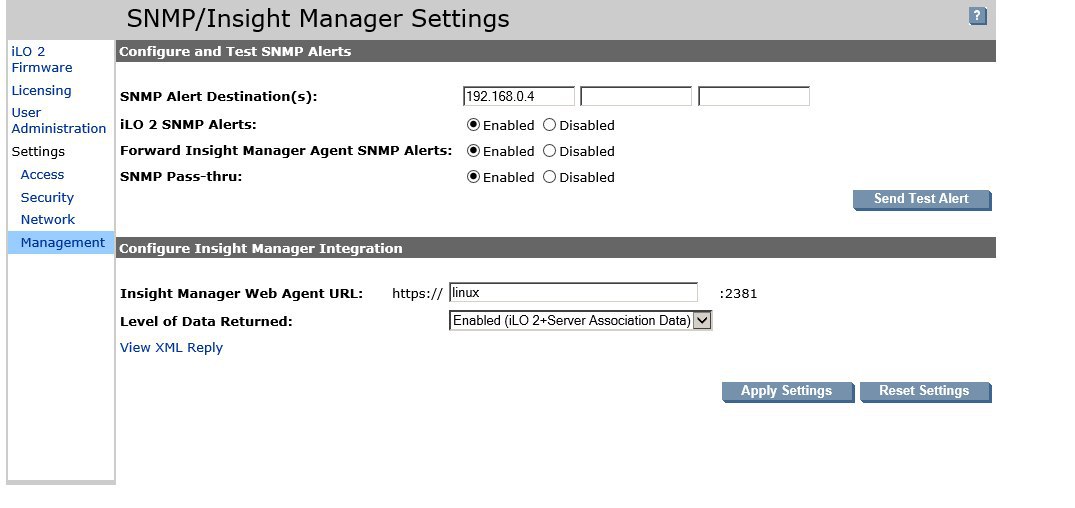The image size is (1075, 508).
Task: Click the first SNMP Alert Destination field
Action: (x=519, y=96)
